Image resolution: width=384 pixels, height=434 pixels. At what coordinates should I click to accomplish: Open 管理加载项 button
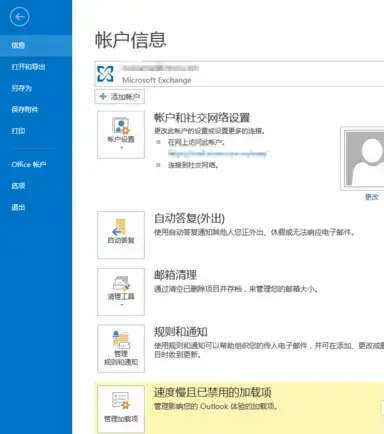pos(121,409)
